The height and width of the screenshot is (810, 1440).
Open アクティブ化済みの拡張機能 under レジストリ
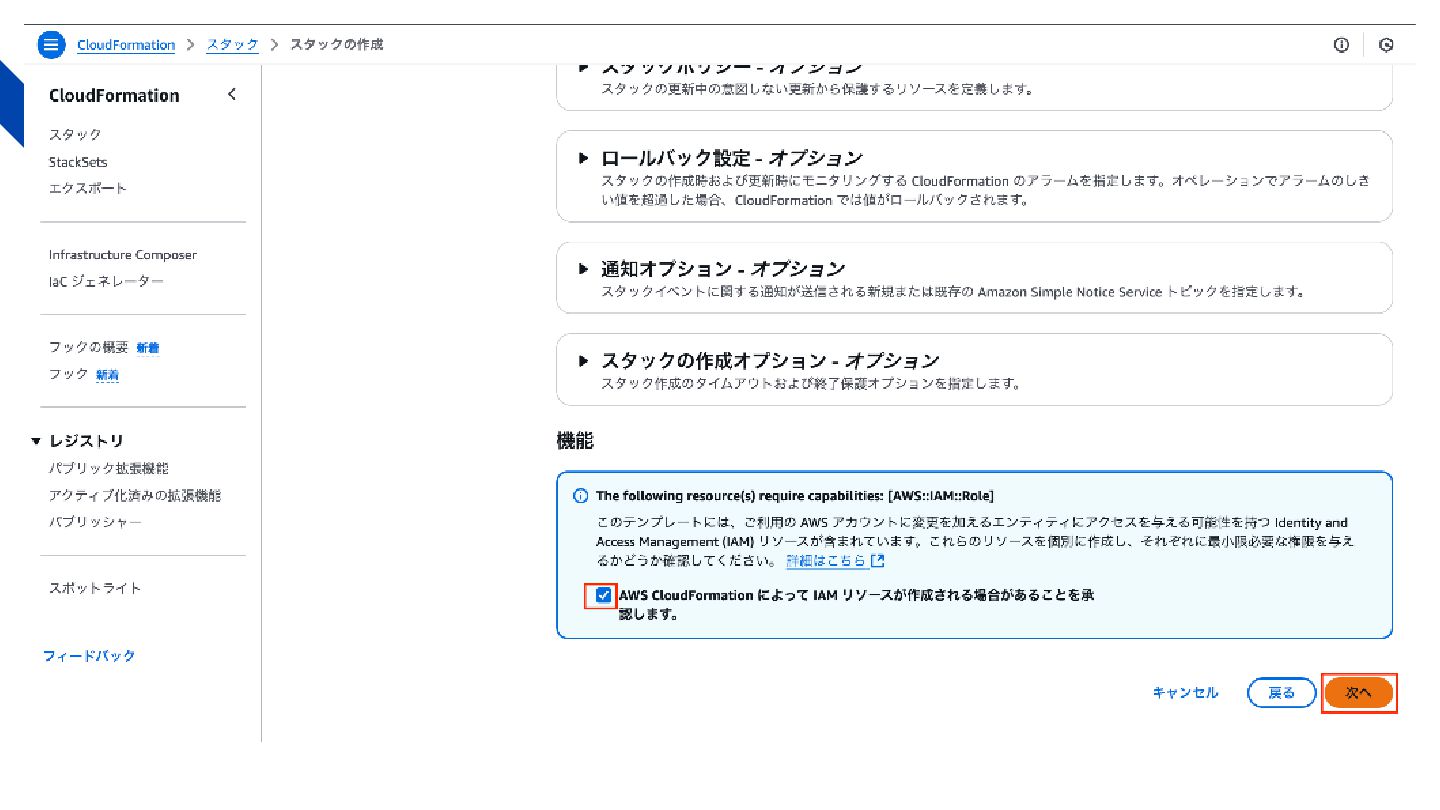(135, 495)
